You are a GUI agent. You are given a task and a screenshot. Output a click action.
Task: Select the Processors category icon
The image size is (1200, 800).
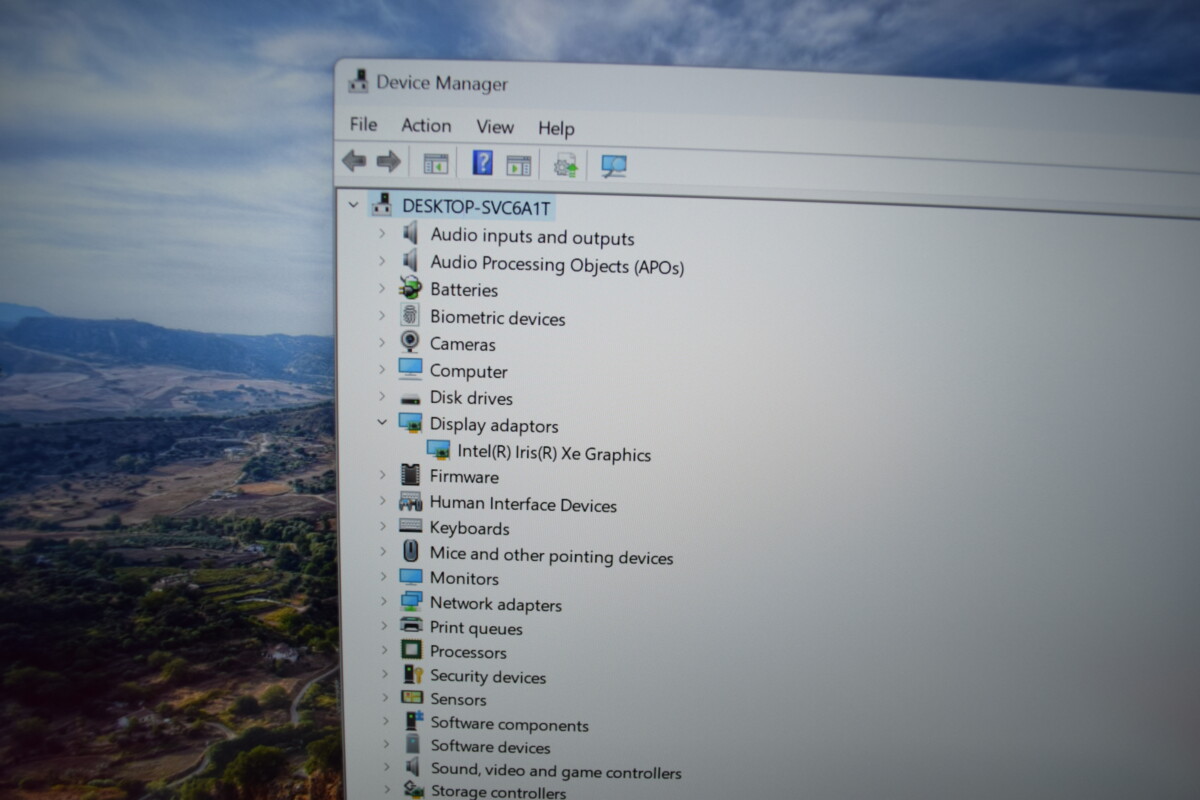coord(410,650)
